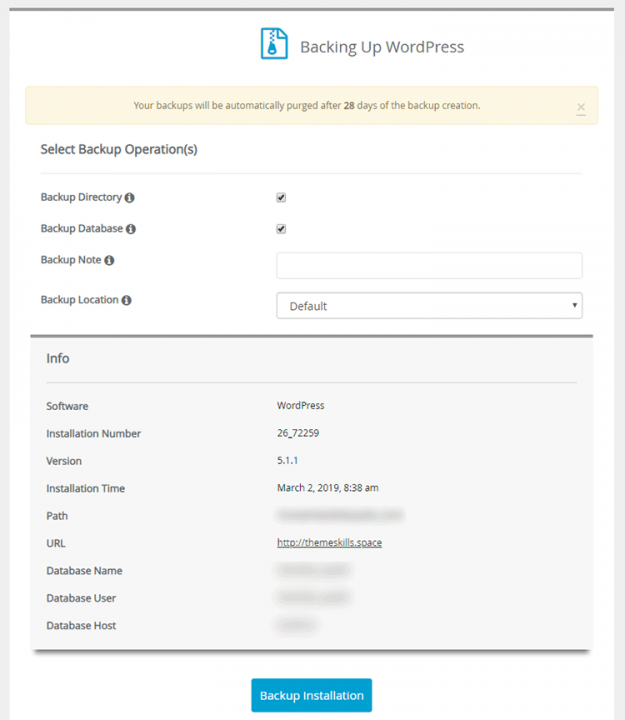Open Backup Location info tooltip icon
The image size is (625, 720).
tap(127, 300)
